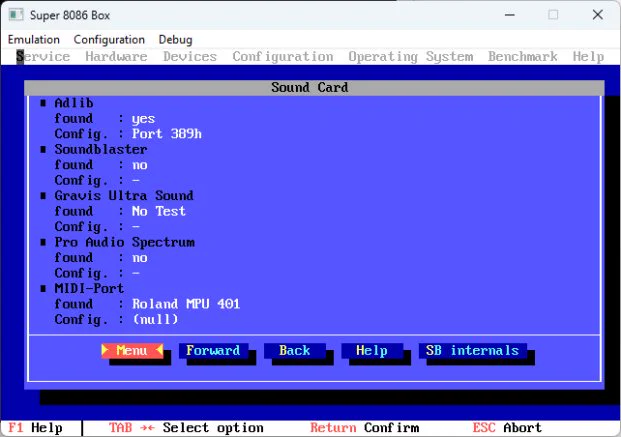The width and height of the screenshot is (621, 437).
Task: Open the Benchmark menu
Action: click(x=522, y=56)
